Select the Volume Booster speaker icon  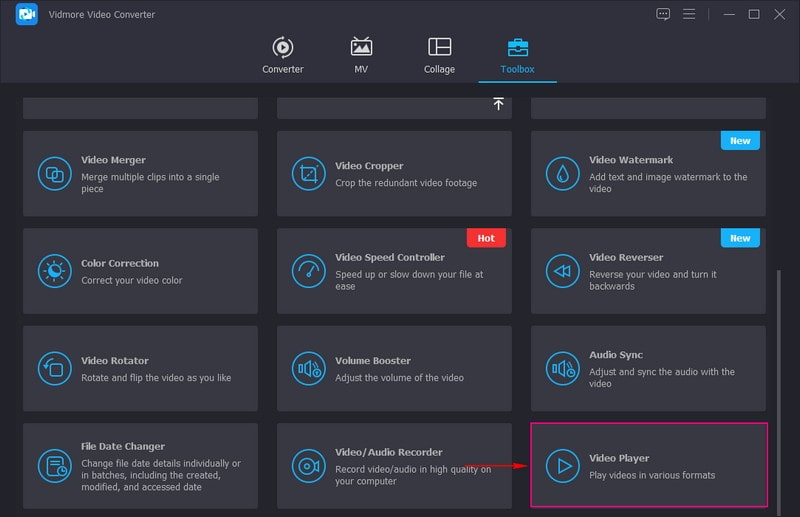[308, 368]
